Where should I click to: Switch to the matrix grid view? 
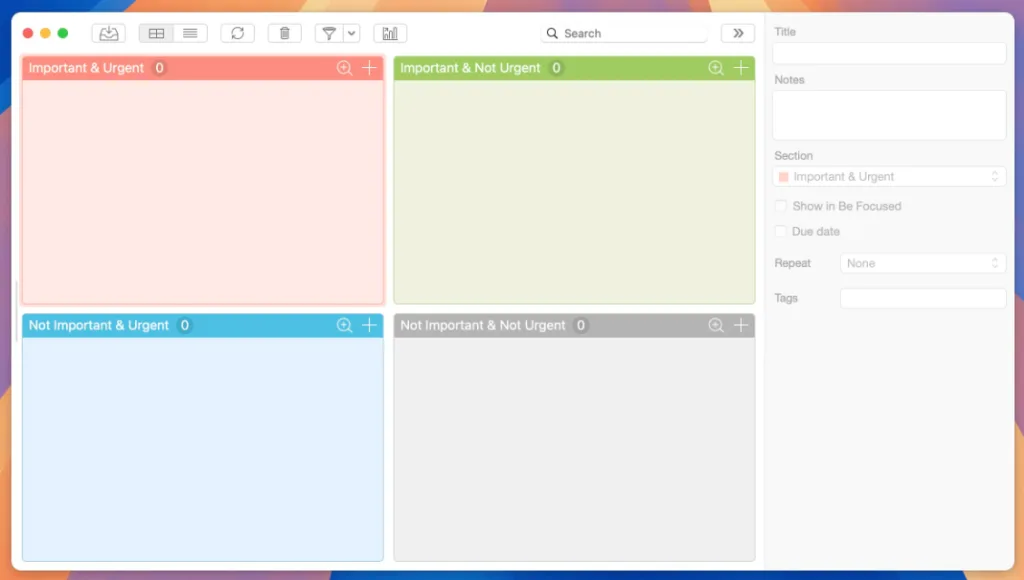tap(156, 33)
